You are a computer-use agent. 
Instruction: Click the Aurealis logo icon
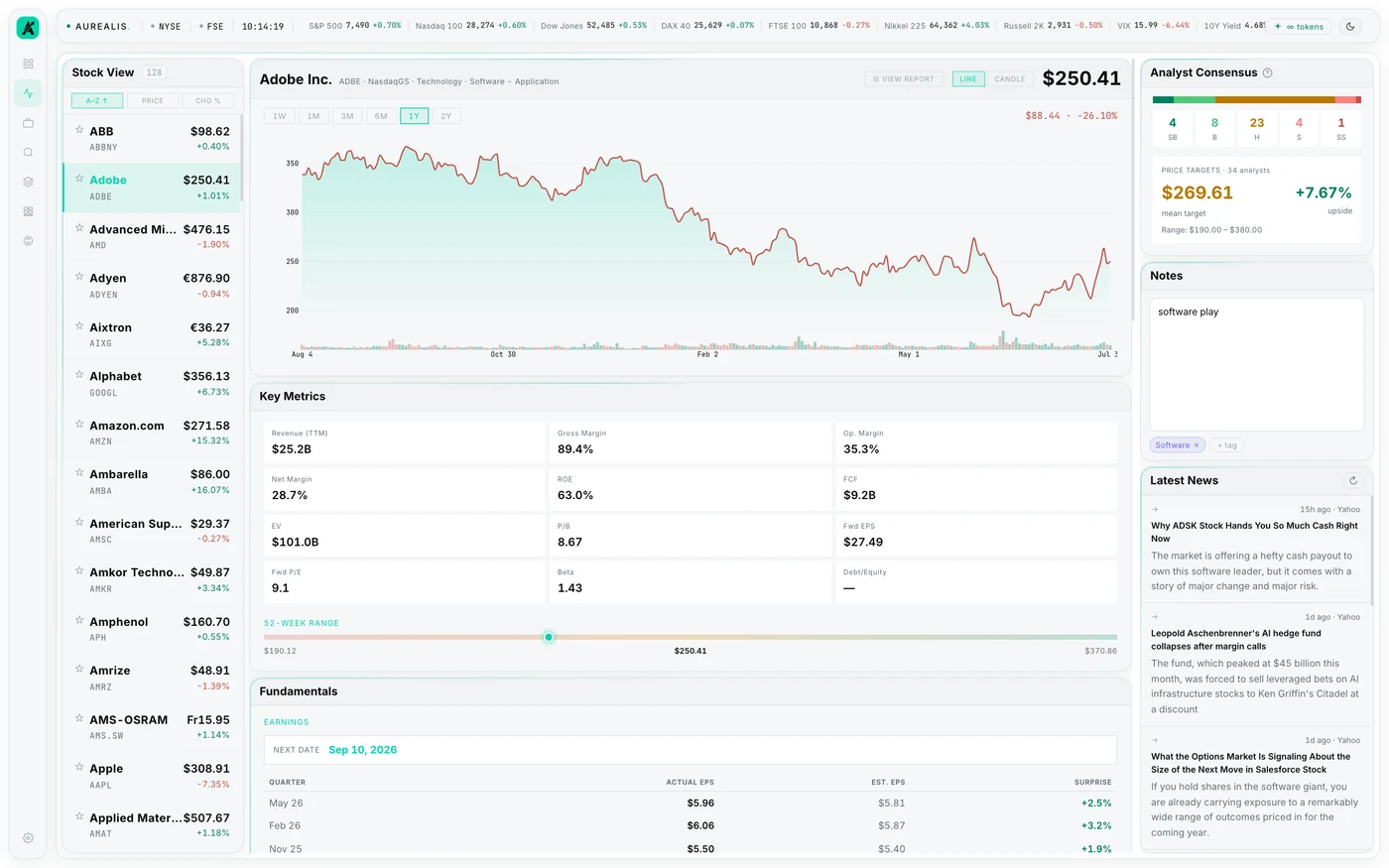(28, 28)
